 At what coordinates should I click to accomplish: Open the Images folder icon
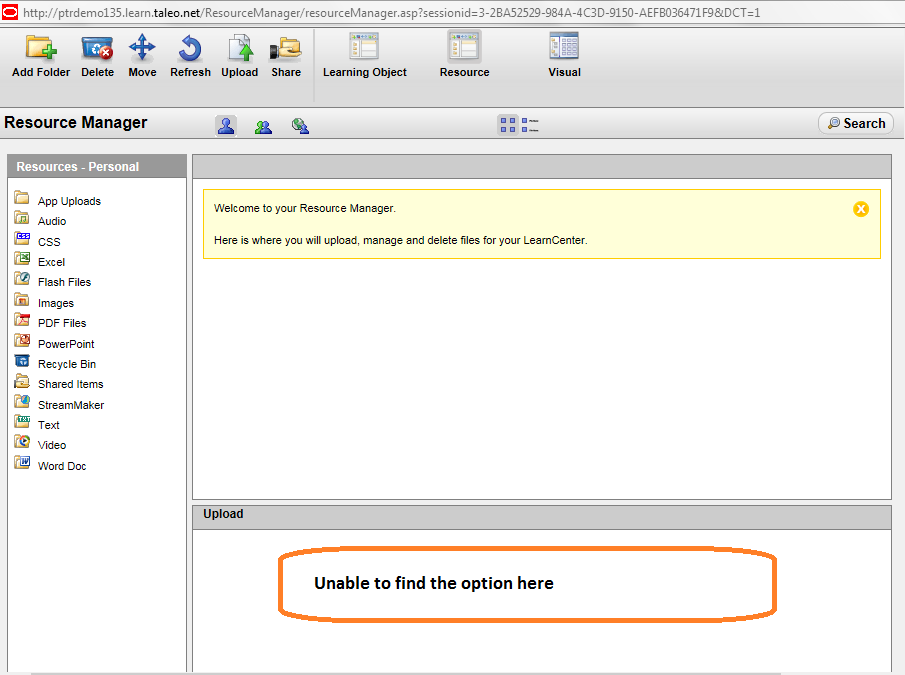(x=22, y=299)
